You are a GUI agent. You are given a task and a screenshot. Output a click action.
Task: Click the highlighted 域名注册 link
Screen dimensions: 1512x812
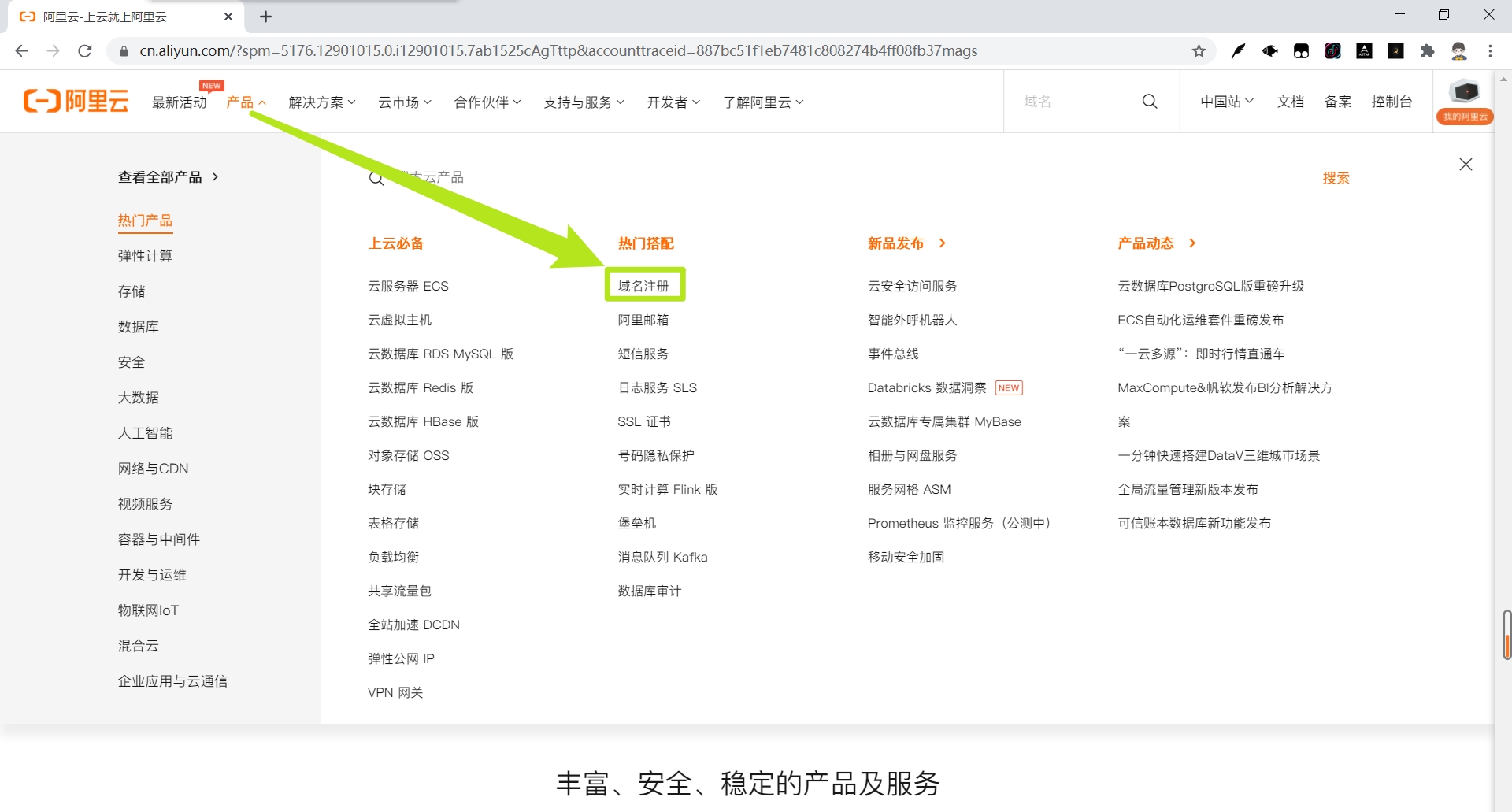pos(645,285)
